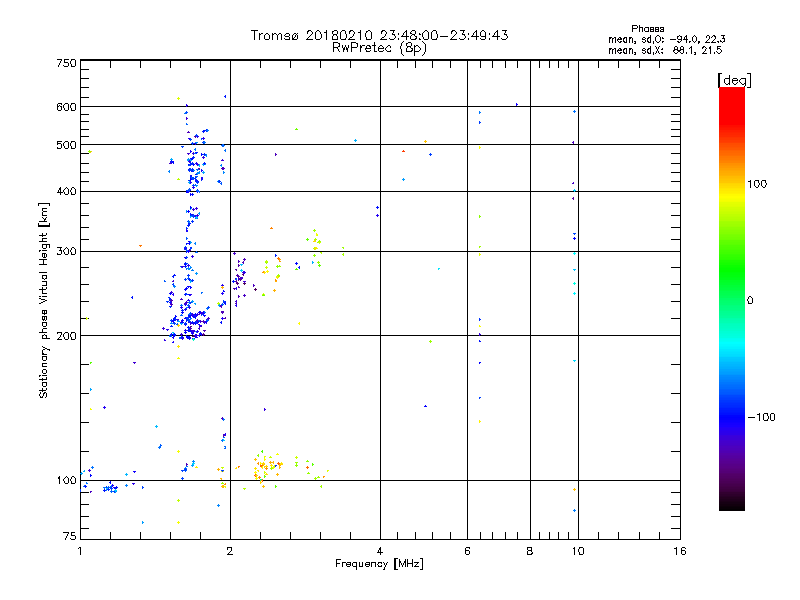
Task: Click the y-axis tick label '400'
Action: 66,192
